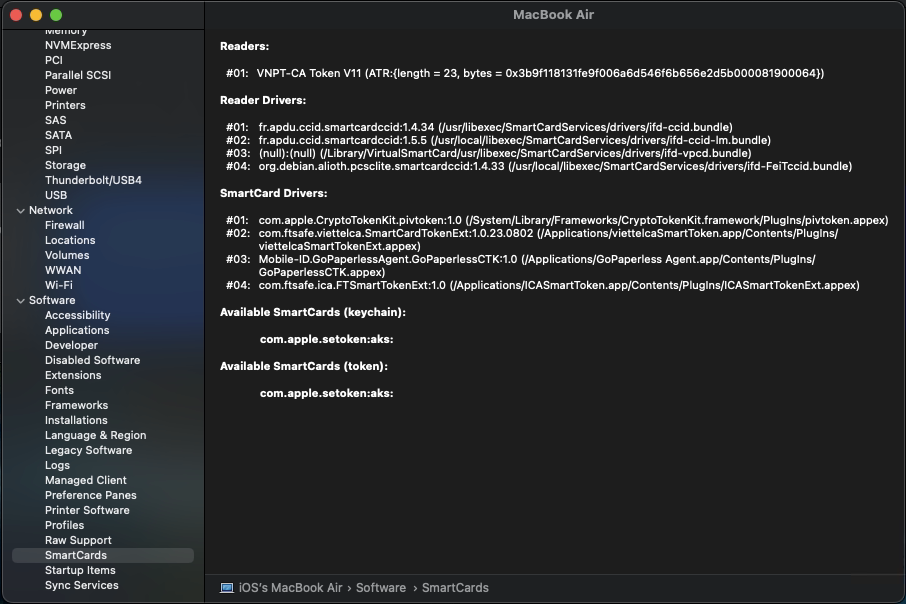The image size is (906, 604).
Task: Select Frameworks in the sidebar
Action: (x=76, y=406)
